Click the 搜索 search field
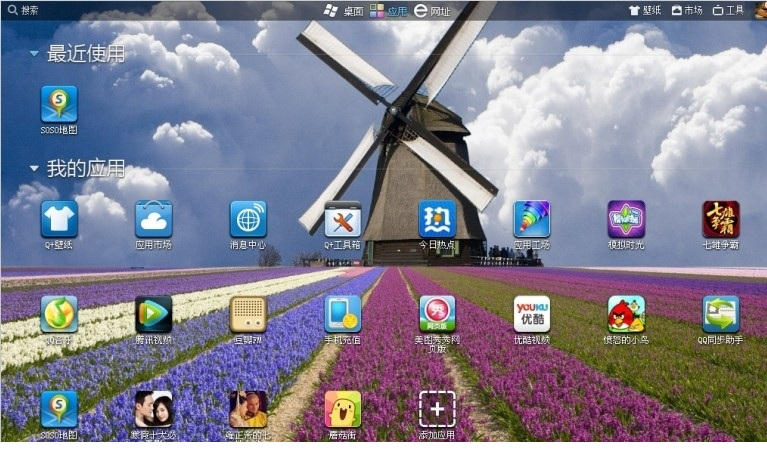Image resolution: width=767 pixels, height=459 pixels. (23, 10)
